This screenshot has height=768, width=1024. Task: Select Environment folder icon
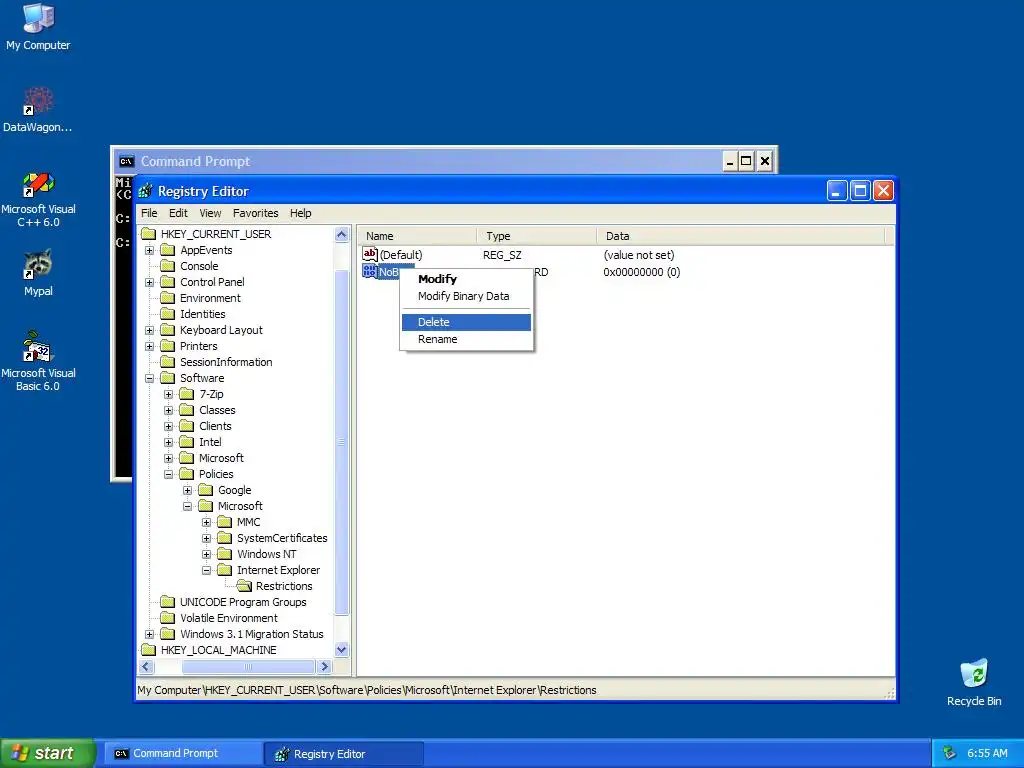[168, 298]
